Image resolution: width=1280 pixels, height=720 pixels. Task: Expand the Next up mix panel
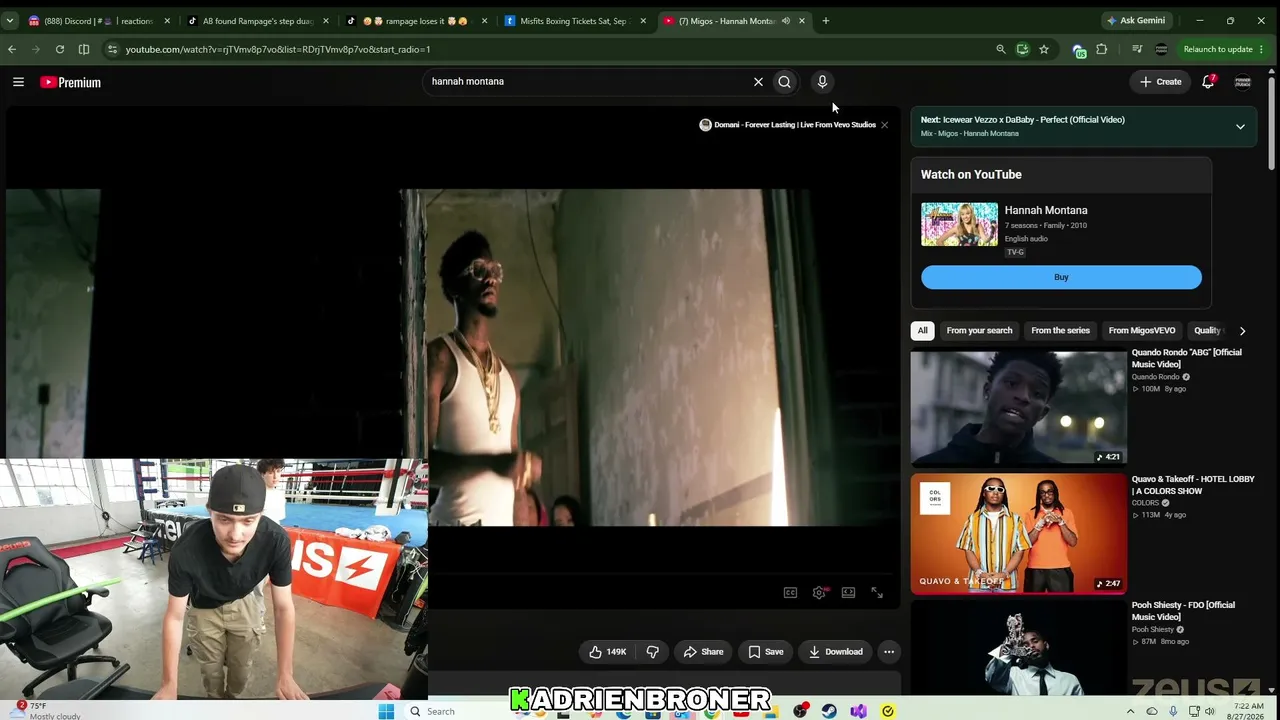point(1240,127)
